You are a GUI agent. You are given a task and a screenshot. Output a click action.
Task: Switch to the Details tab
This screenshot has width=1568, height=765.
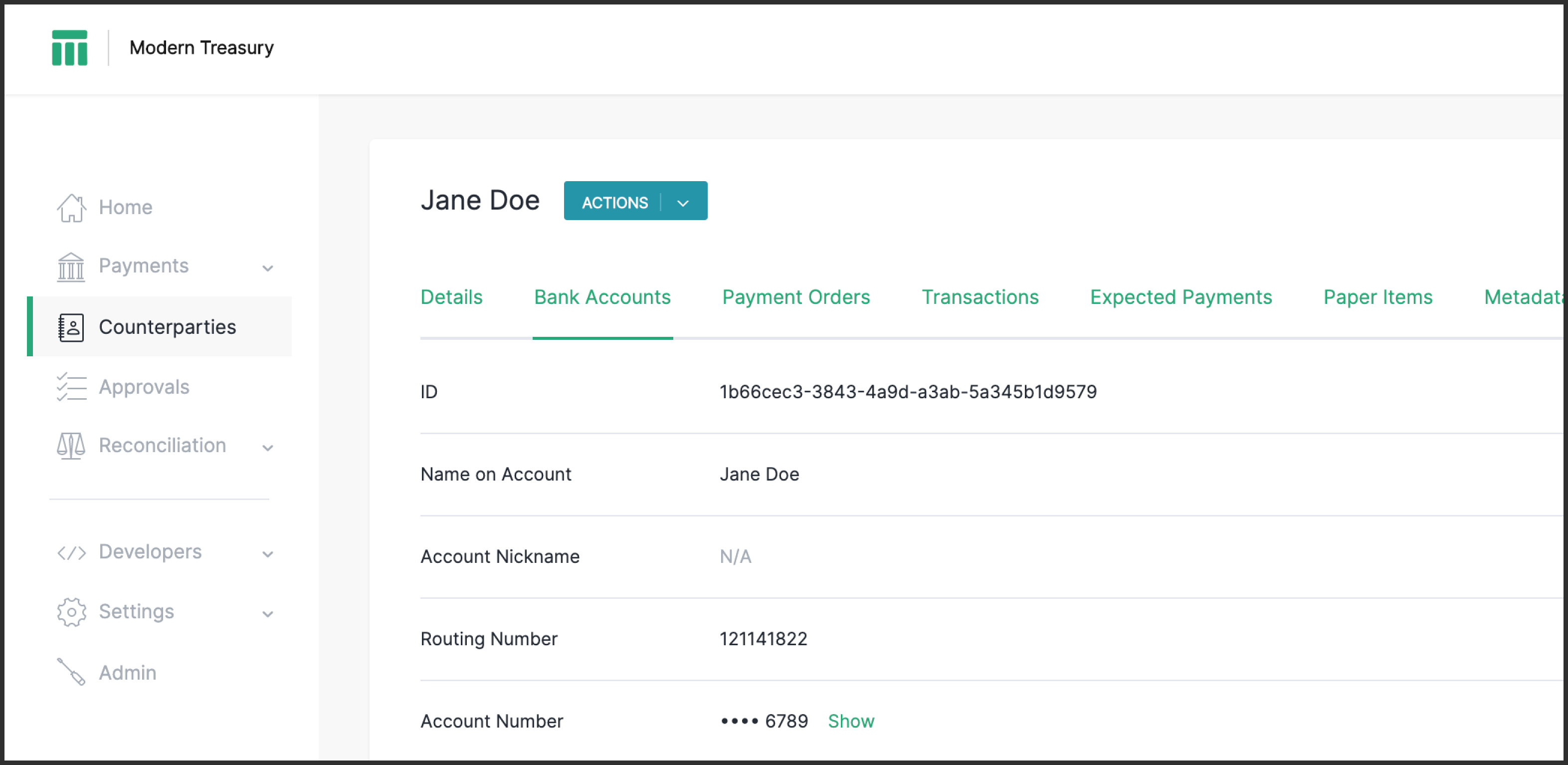[x=451, y=297]
